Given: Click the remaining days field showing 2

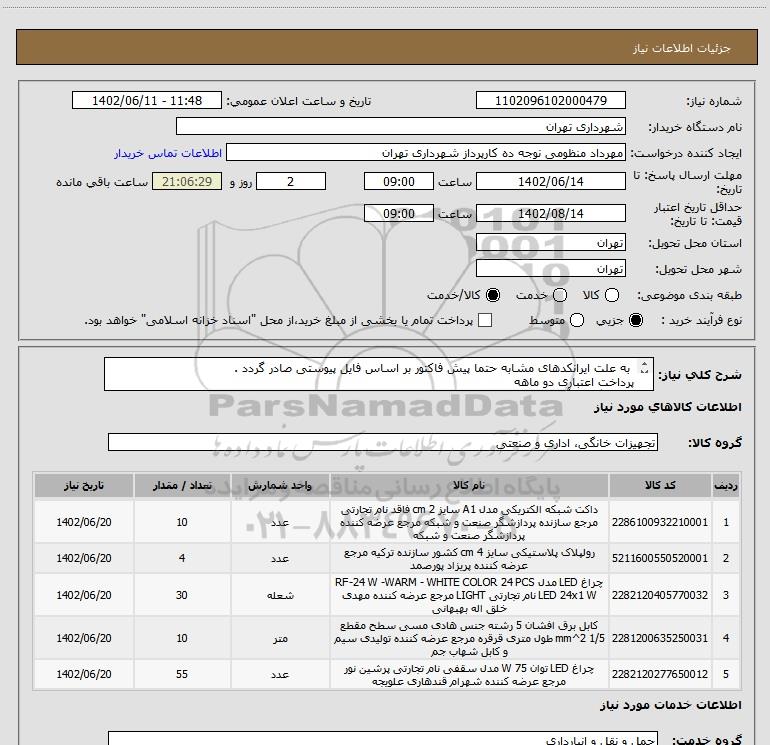Looking at the screenshot, I should tap(291, 182).
